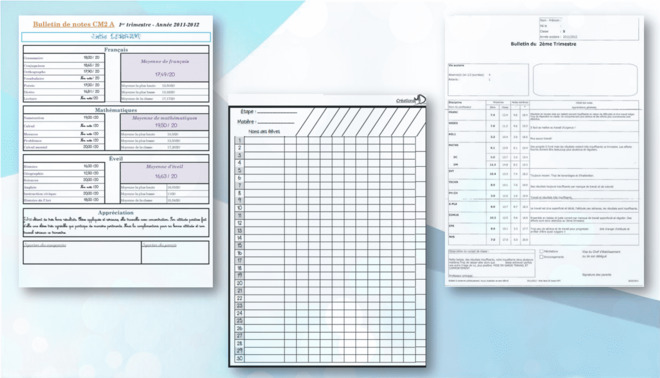Click the 'Moyenne de mathématiques' label
660x378 pixels.
(x=165, y=118)
